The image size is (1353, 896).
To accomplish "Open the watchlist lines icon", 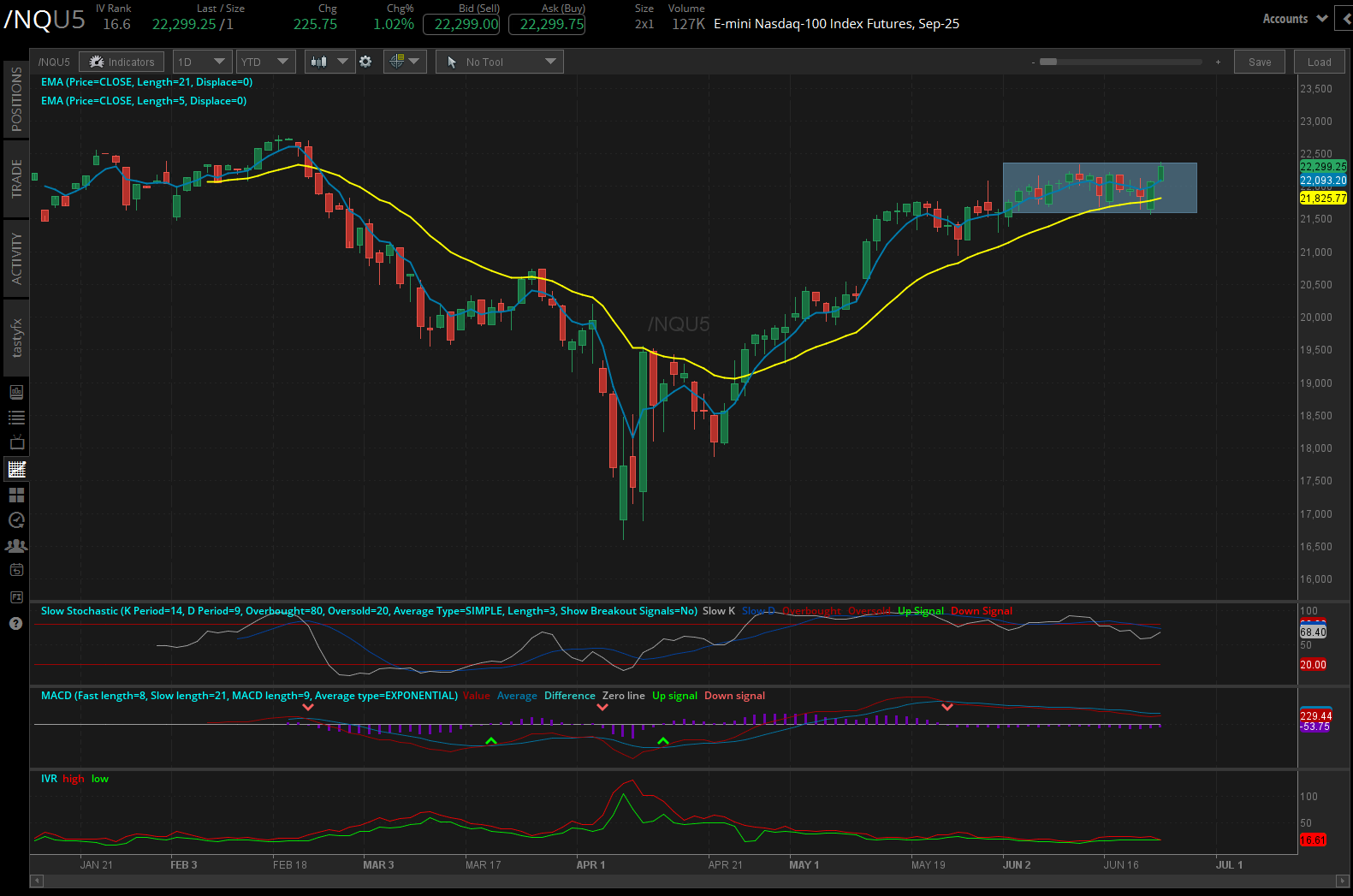I will [x=16, y=418].
